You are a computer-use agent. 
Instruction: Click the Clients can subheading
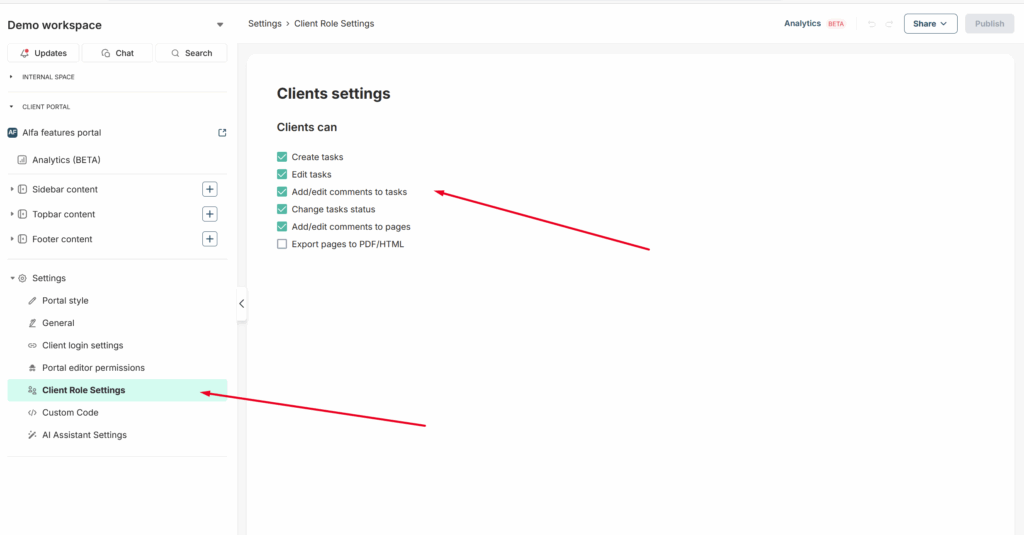tap(307, 127)
